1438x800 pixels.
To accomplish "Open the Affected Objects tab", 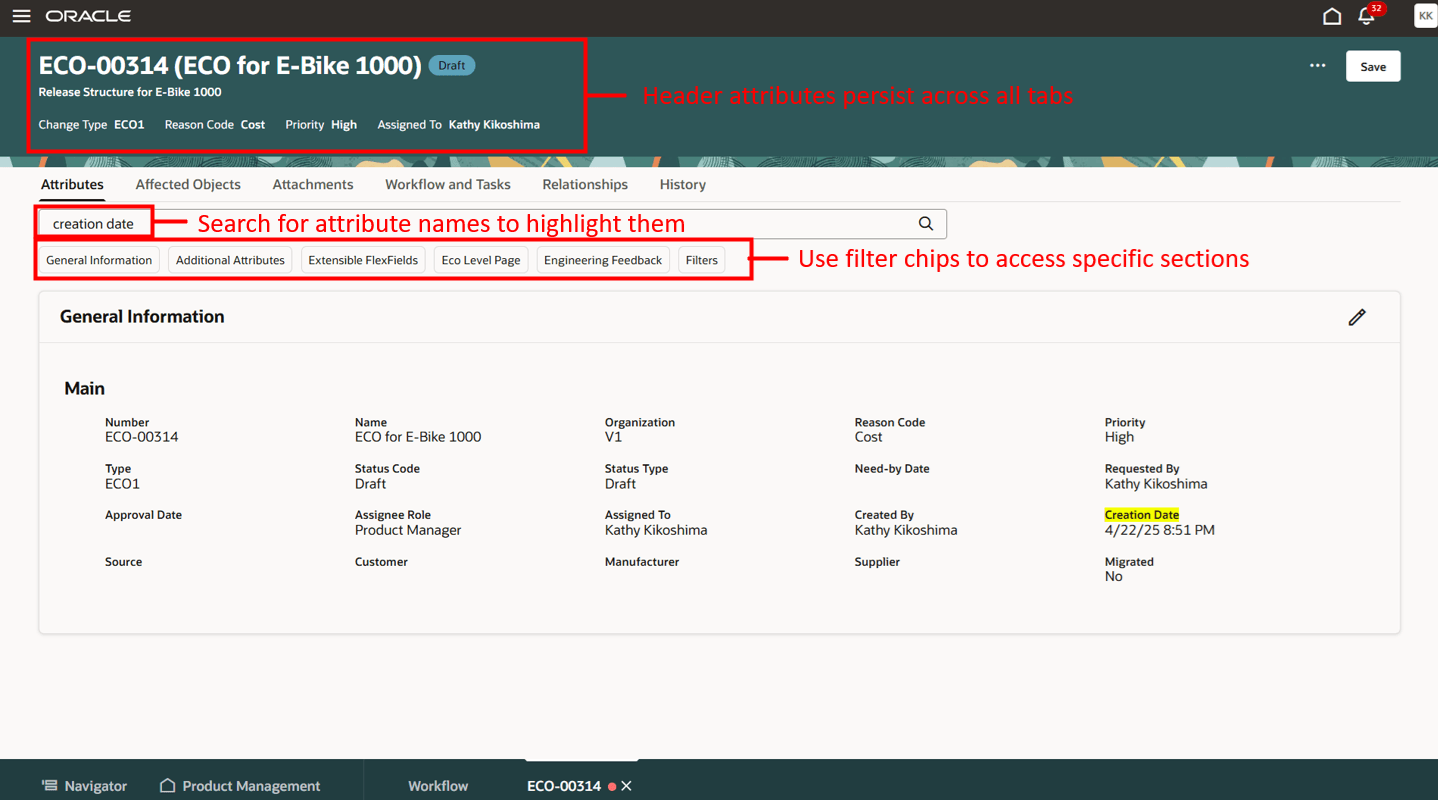I will click(188, 185).
